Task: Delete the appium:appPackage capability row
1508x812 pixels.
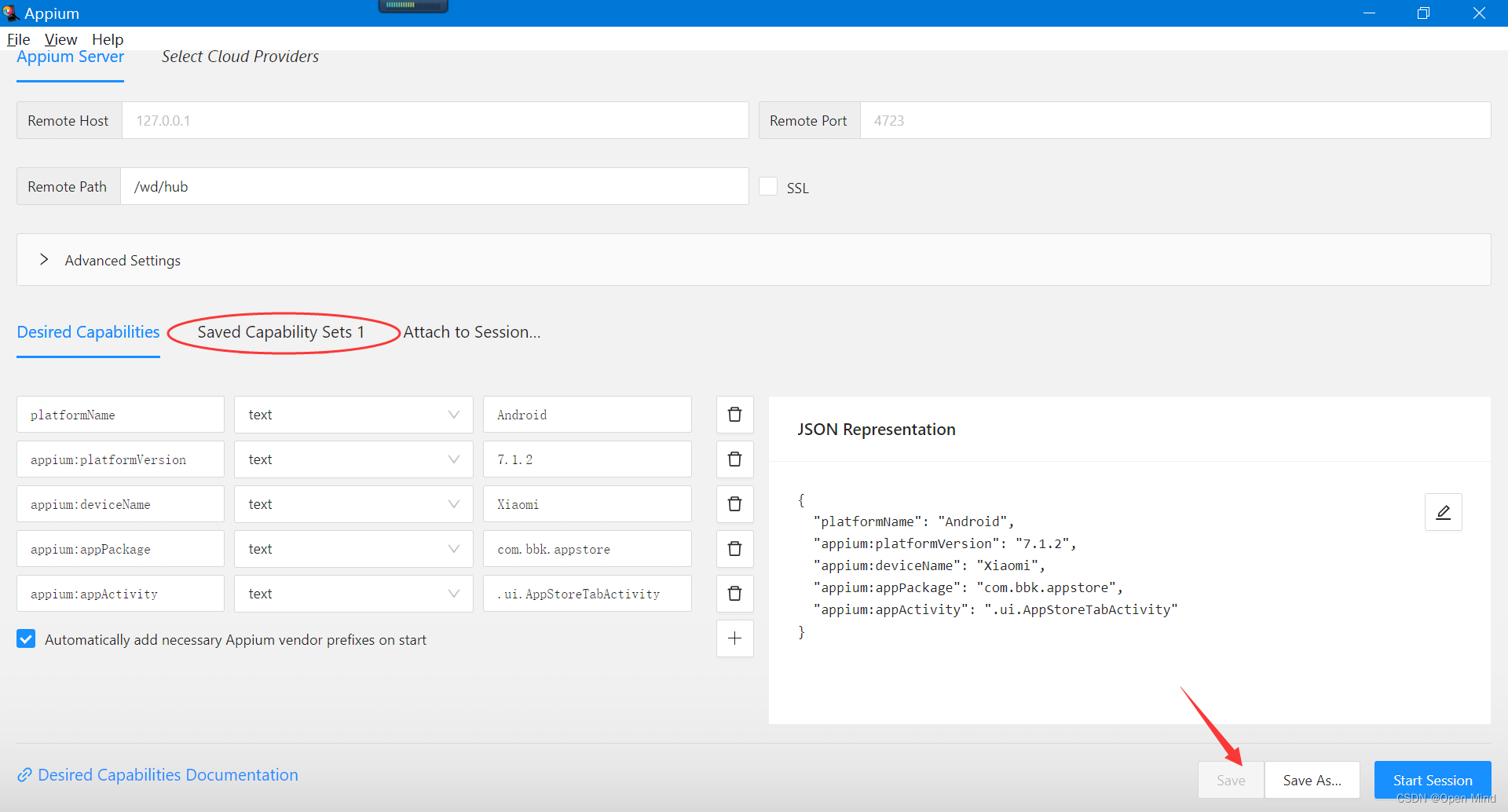Action: 734,549
